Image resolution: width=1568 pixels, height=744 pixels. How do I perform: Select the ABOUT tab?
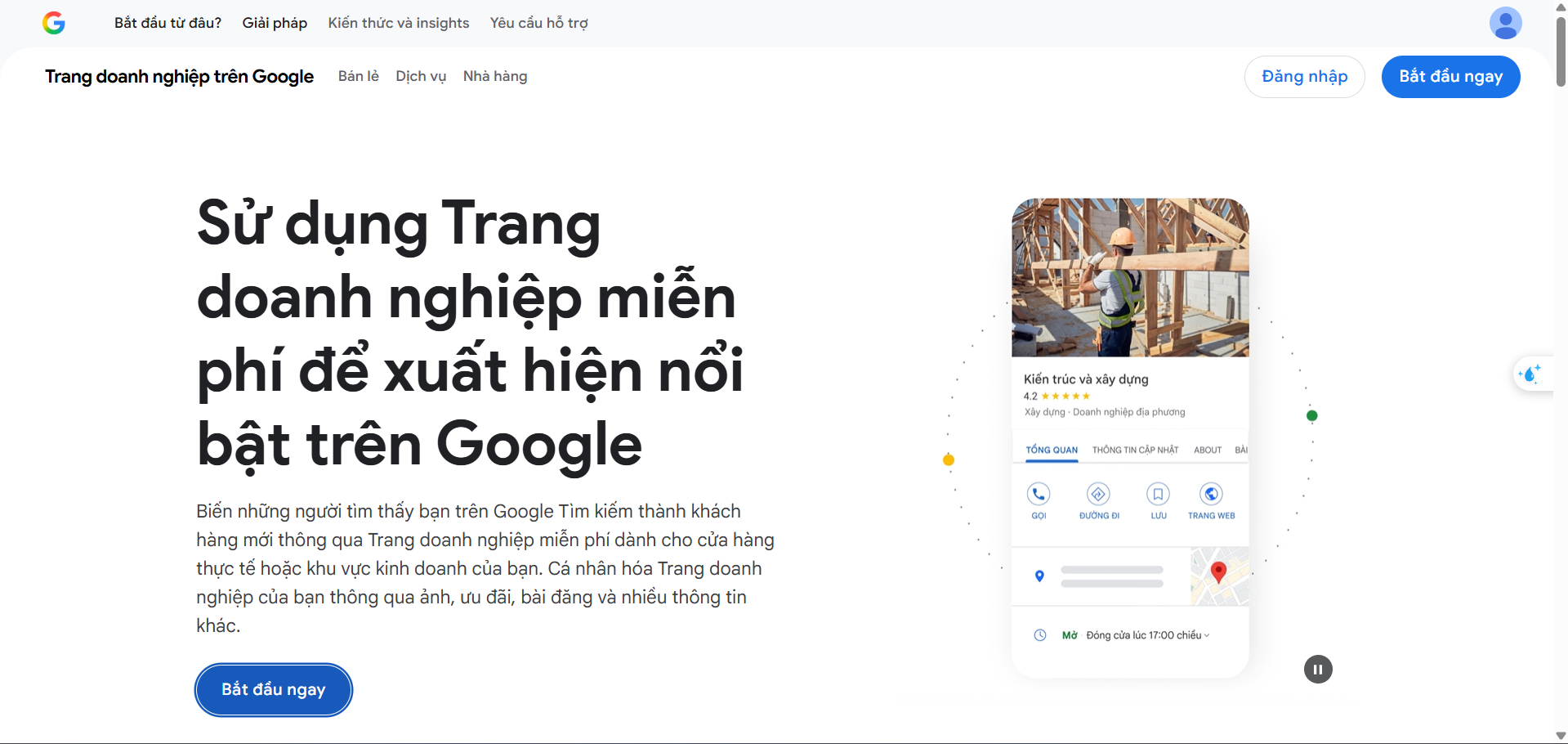[x=1207, y=450]
